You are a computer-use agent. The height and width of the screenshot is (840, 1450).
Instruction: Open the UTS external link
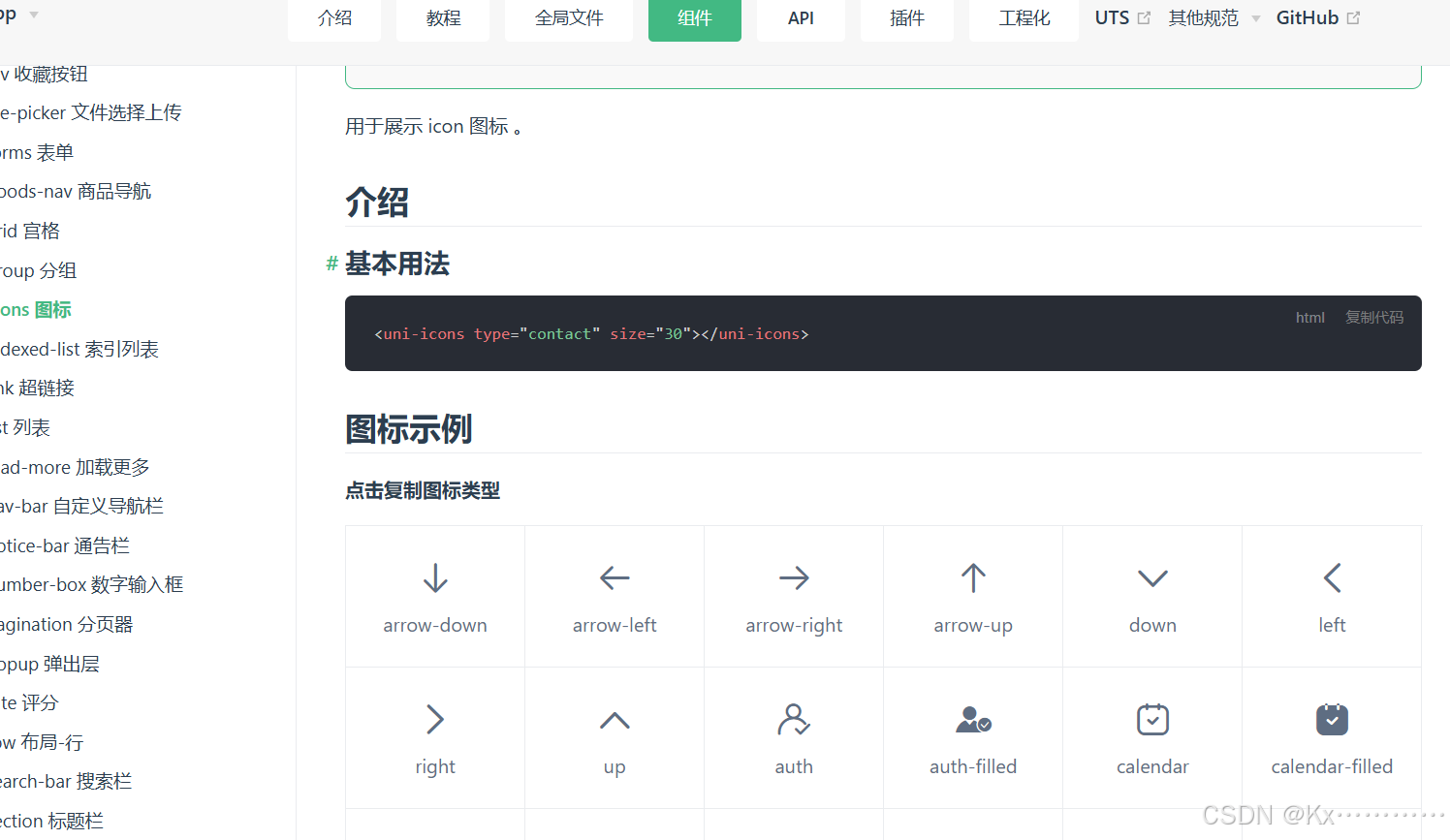tap(1122, 17)
